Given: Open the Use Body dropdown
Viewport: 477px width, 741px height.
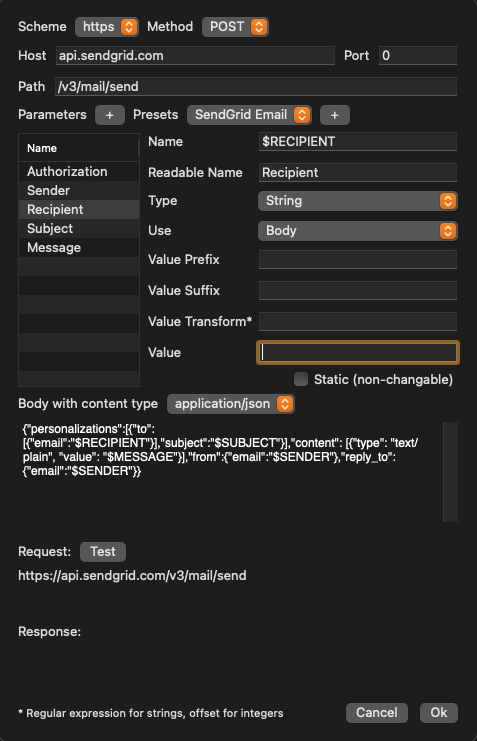Looking at the screenshot, I should 358,231.
